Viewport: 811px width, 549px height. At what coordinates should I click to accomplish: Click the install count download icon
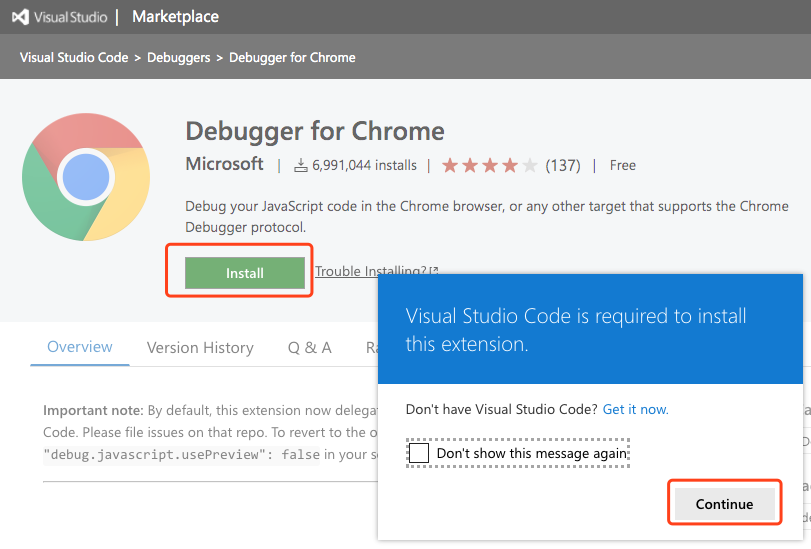[301, 166]
